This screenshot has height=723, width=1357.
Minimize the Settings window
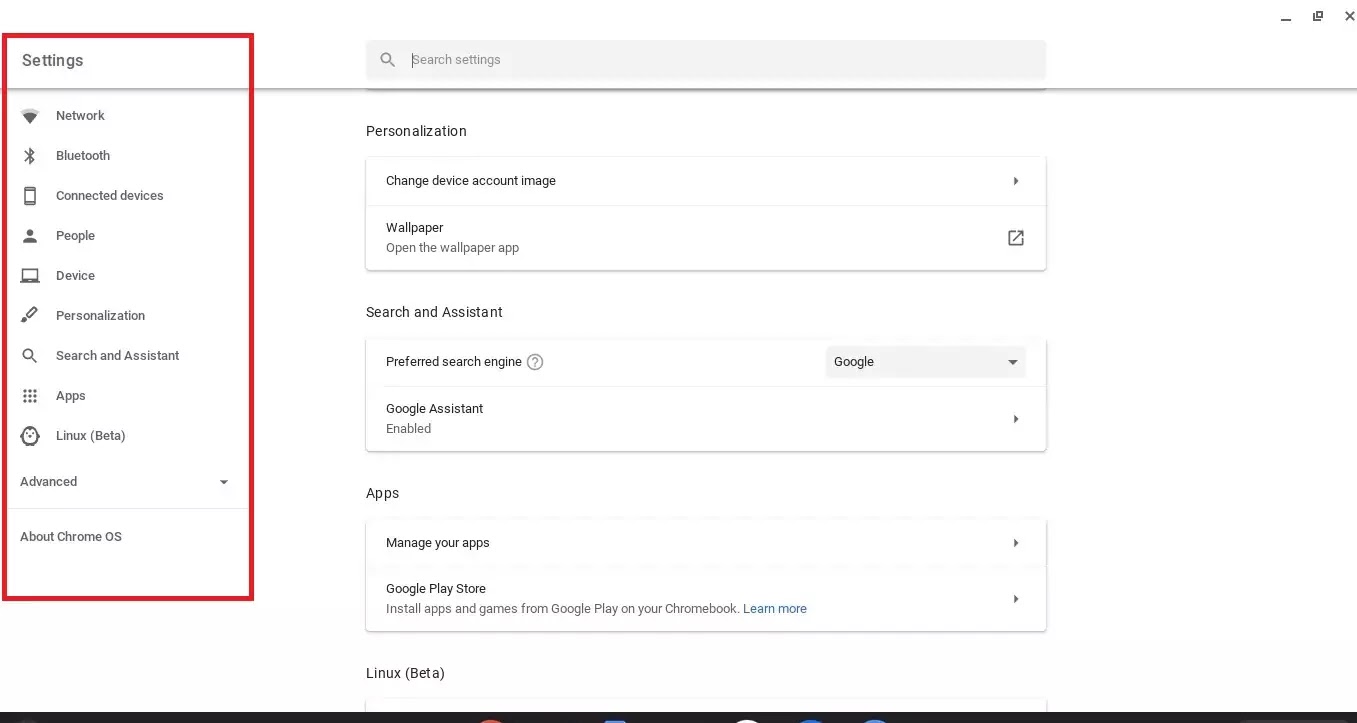coord(1286,17)
